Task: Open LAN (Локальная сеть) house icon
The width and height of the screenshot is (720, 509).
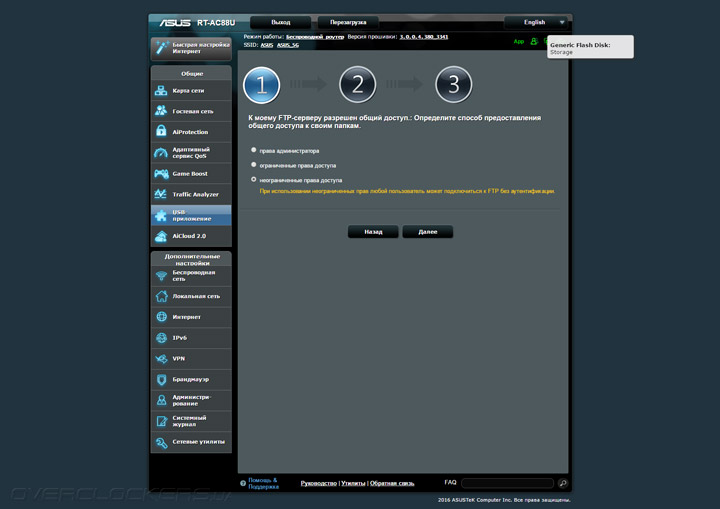Action: coord(162,296)
